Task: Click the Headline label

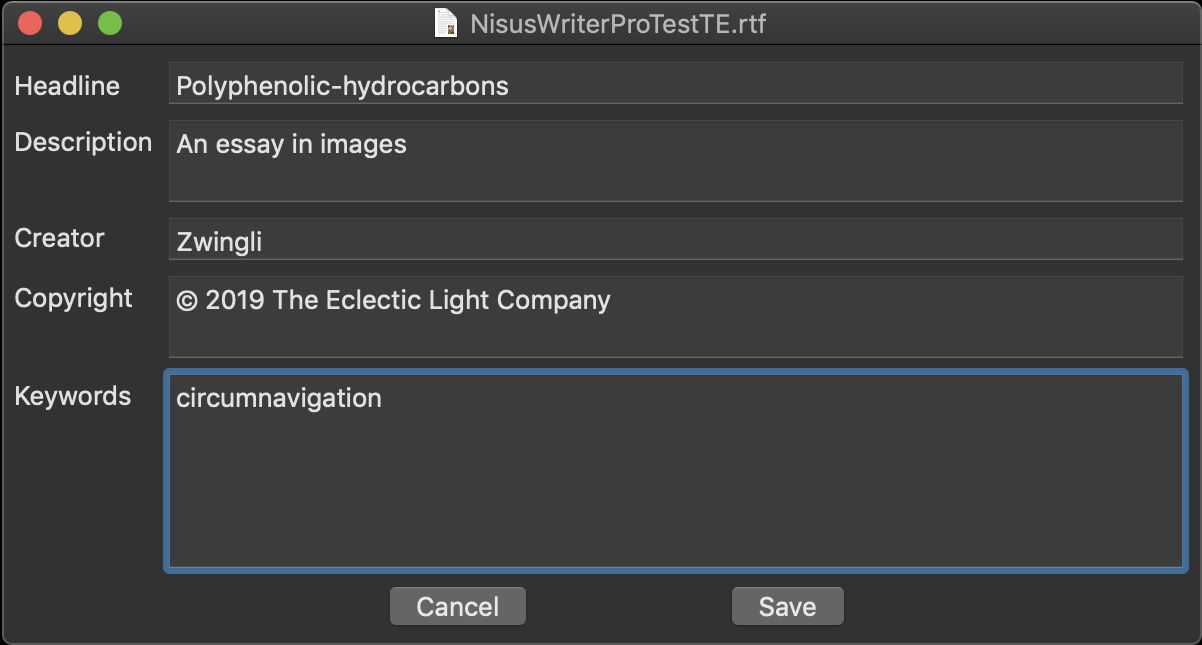Action: 67,86
